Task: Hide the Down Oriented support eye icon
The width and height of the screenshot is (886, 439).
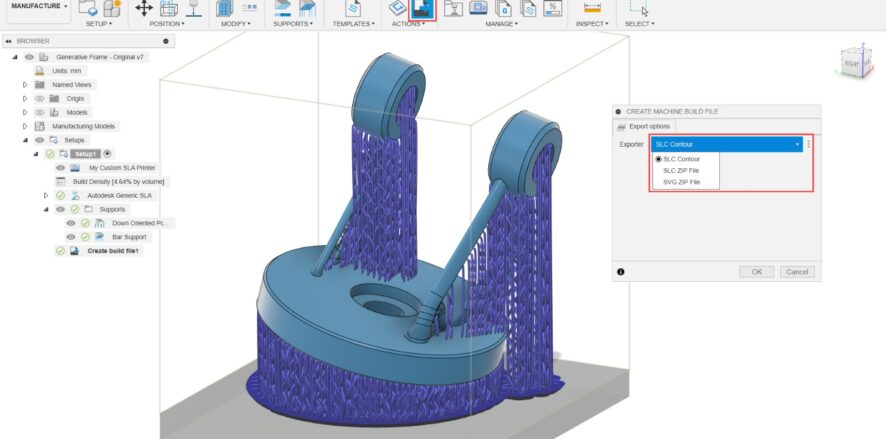Action: (x=71, y=223)
